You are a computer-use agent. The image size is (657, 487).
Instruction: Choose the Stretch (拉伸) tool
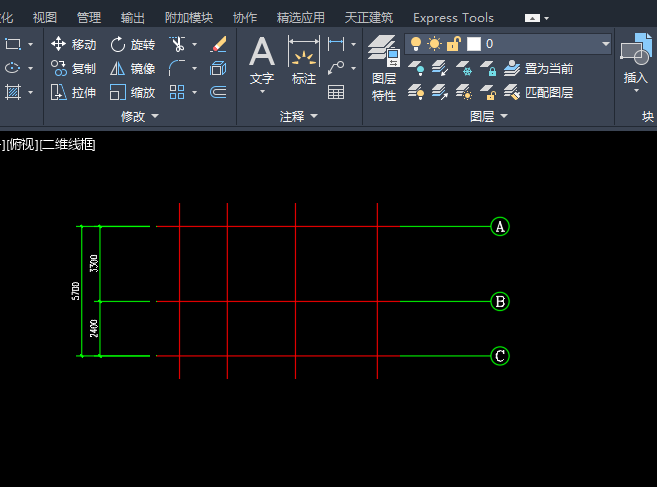(73, 92)
